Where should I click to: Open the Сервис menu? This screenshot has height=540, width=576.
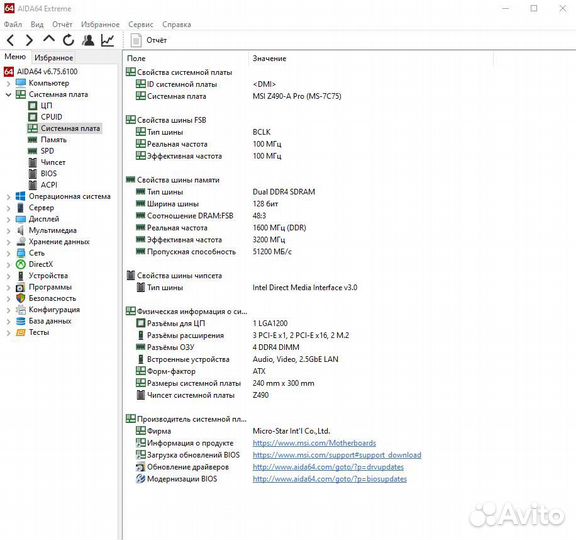pyautogui.click(x=141, y=25)
